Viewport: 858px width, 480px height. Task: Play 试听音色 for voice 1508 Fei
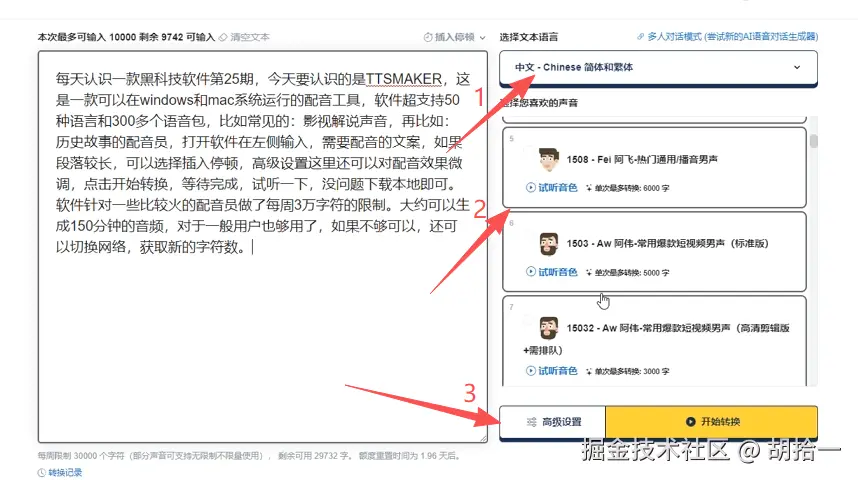552,188
